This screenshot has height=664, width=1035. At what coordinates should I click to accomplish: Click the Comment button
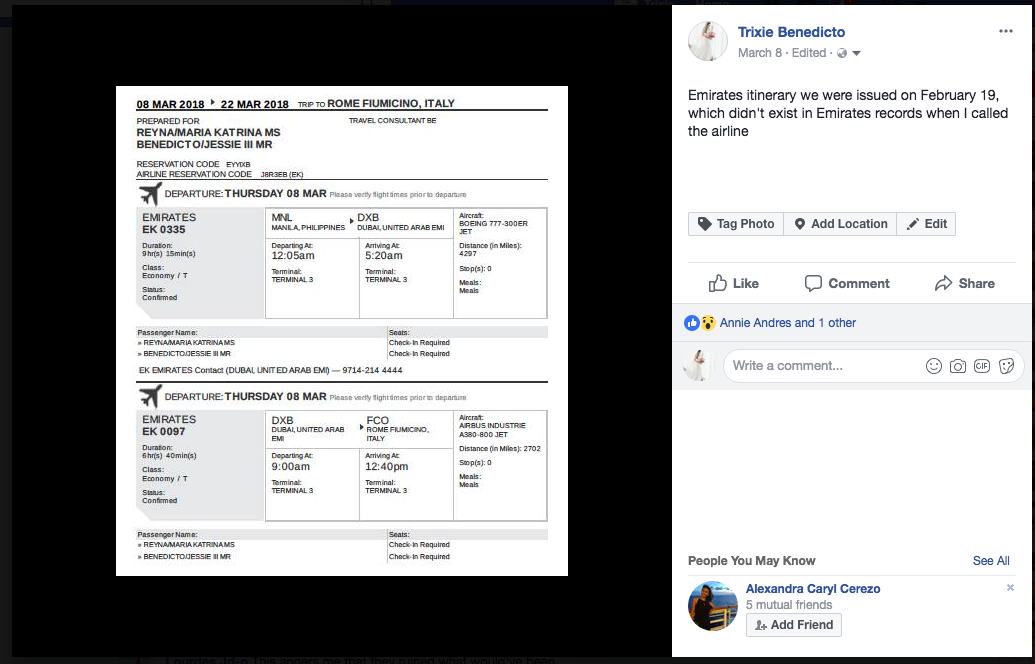(x=846, y=283)
